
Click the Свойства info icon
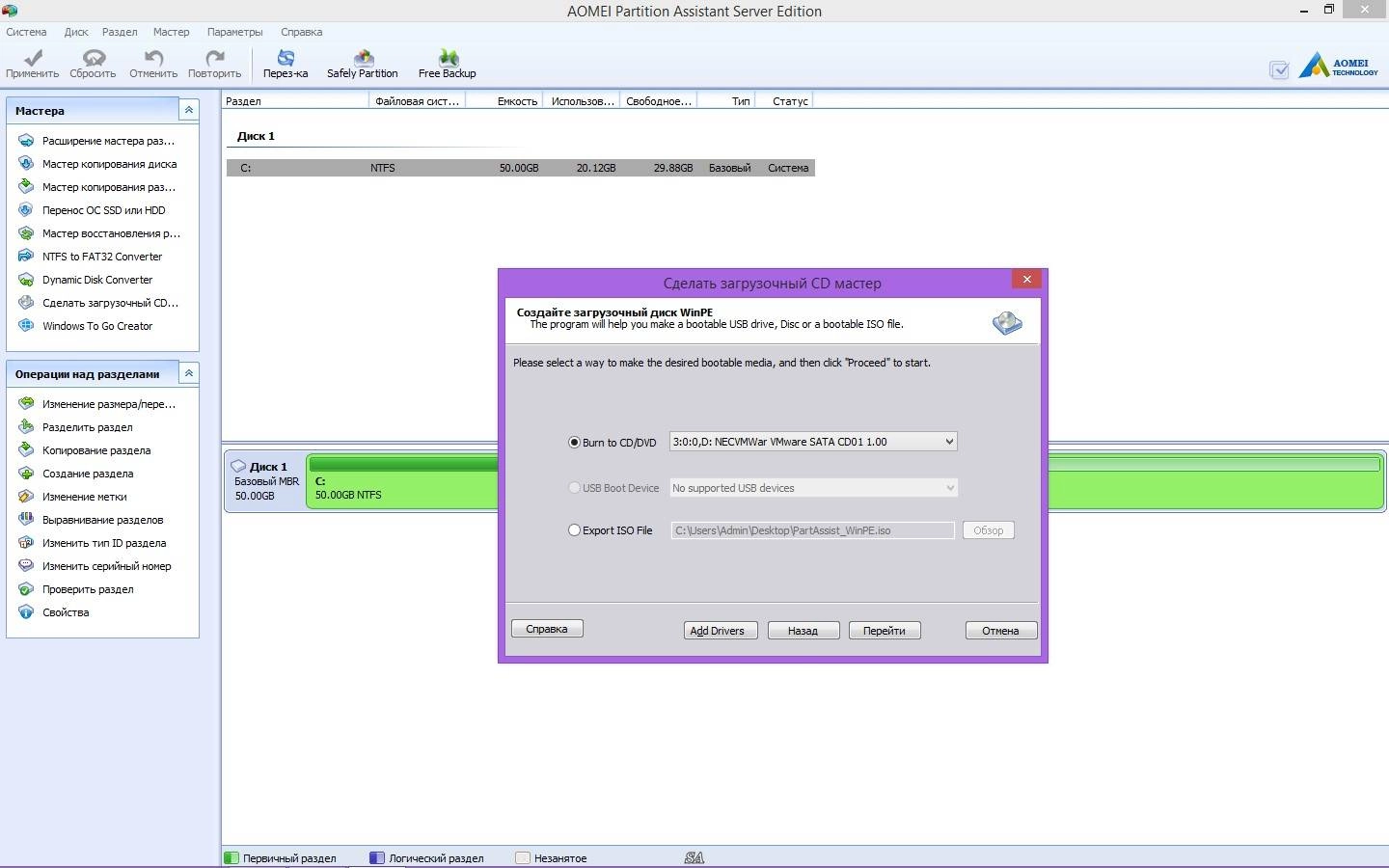click(26, 612)
